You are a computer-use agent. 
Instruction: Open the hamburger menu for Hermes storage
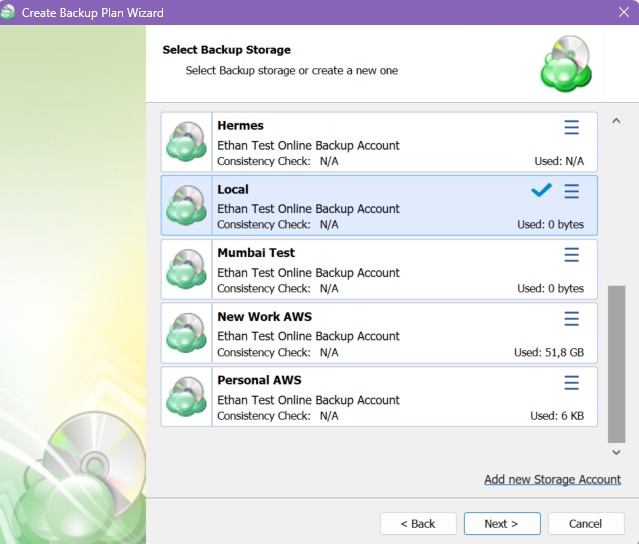572,127
